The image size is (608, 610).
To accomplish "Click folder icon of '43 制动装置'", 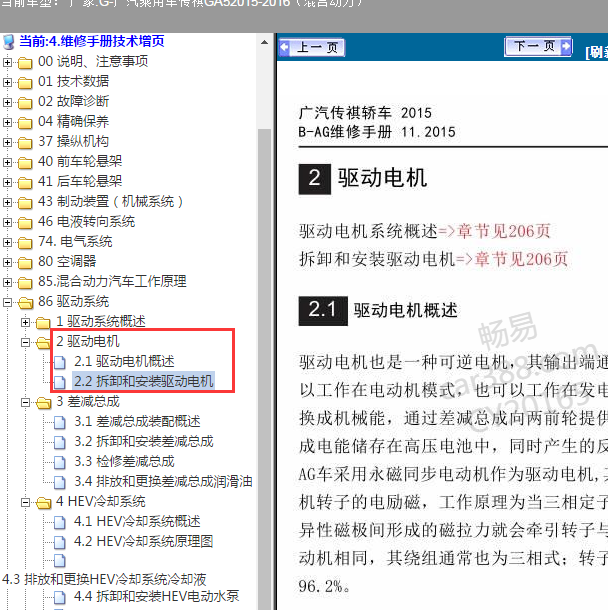I will [x=25, y=202].
